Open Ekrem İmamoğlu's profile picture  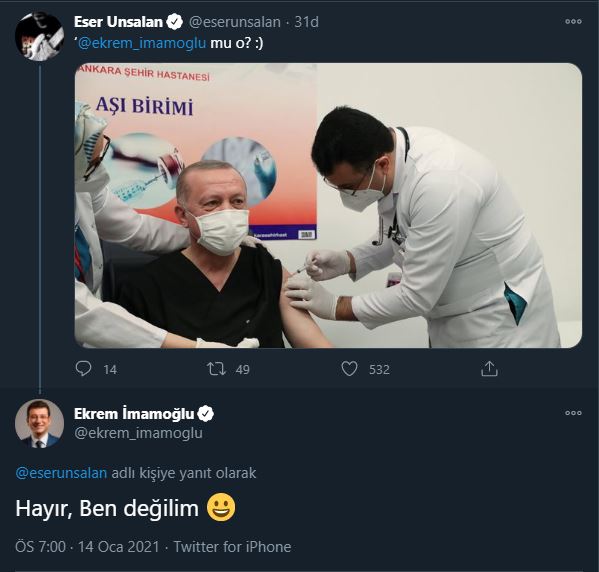tap(39, 423)
